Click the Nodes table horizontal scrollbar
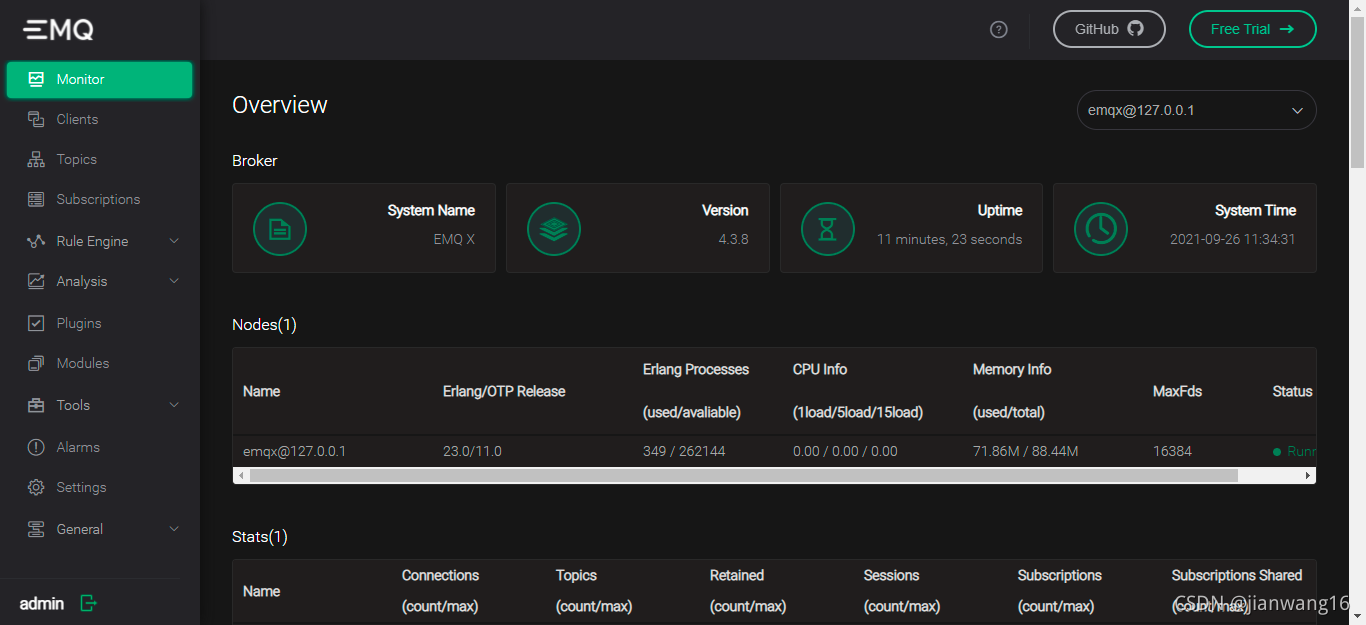This screenshot has width=1366, height=625. (744, 476)
